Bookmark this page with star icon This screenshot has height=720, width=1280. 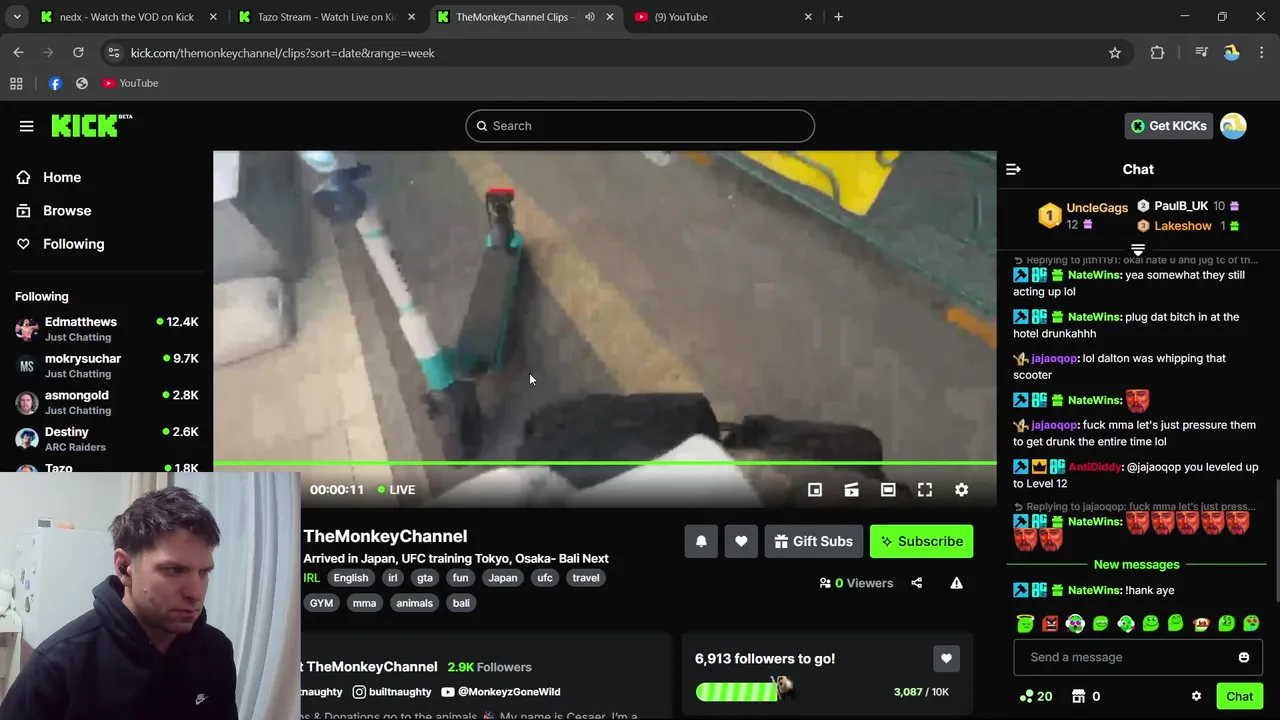(x=1115, y=53)
